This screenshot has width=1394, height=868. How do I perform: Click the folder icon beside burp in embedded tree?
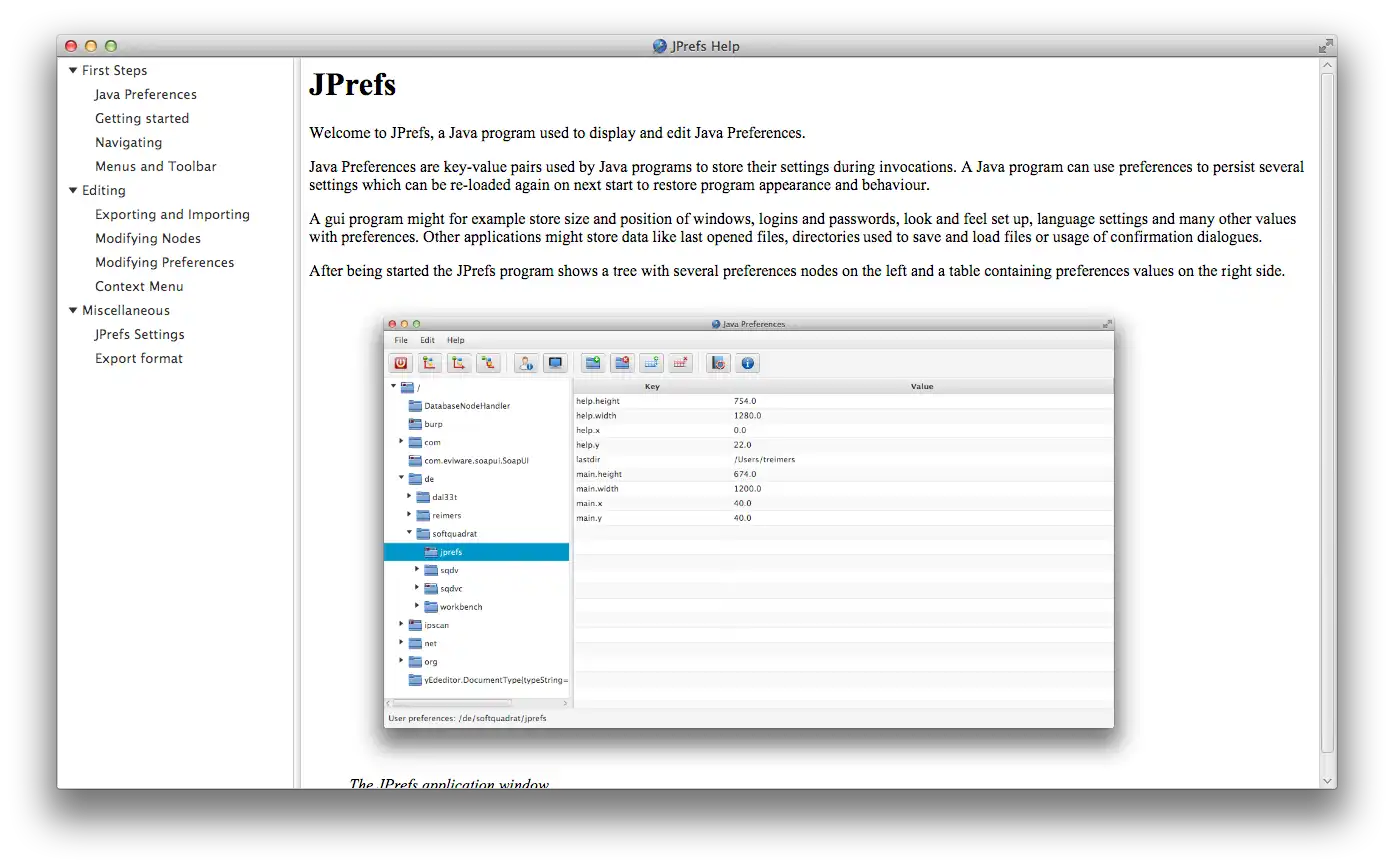pyautogui.click(x=415, y=424)
